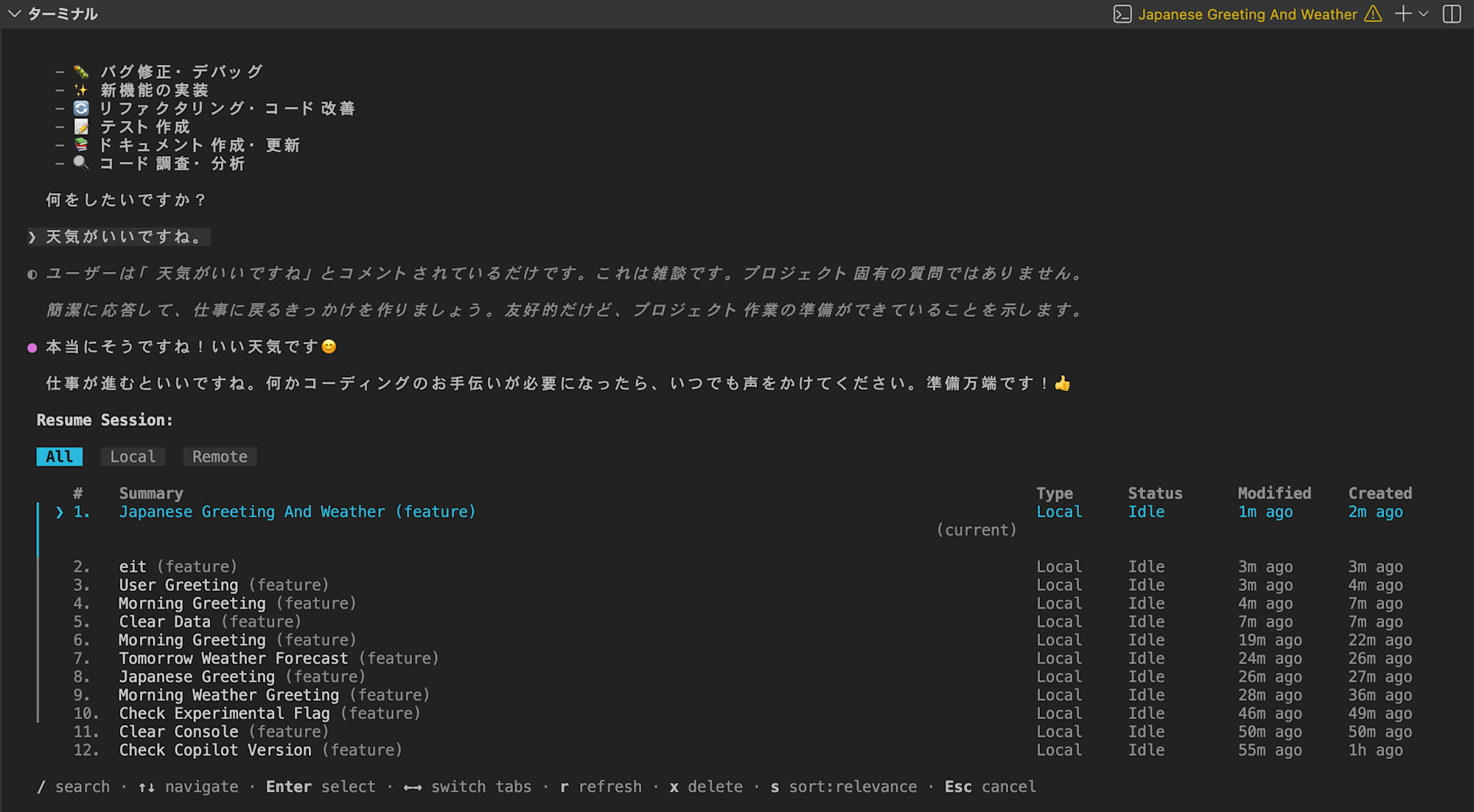Viewport: 1474px width, 812px height.
Task: Click the prompt line 天気がいいですね。
Action: [x=119, y=237]
